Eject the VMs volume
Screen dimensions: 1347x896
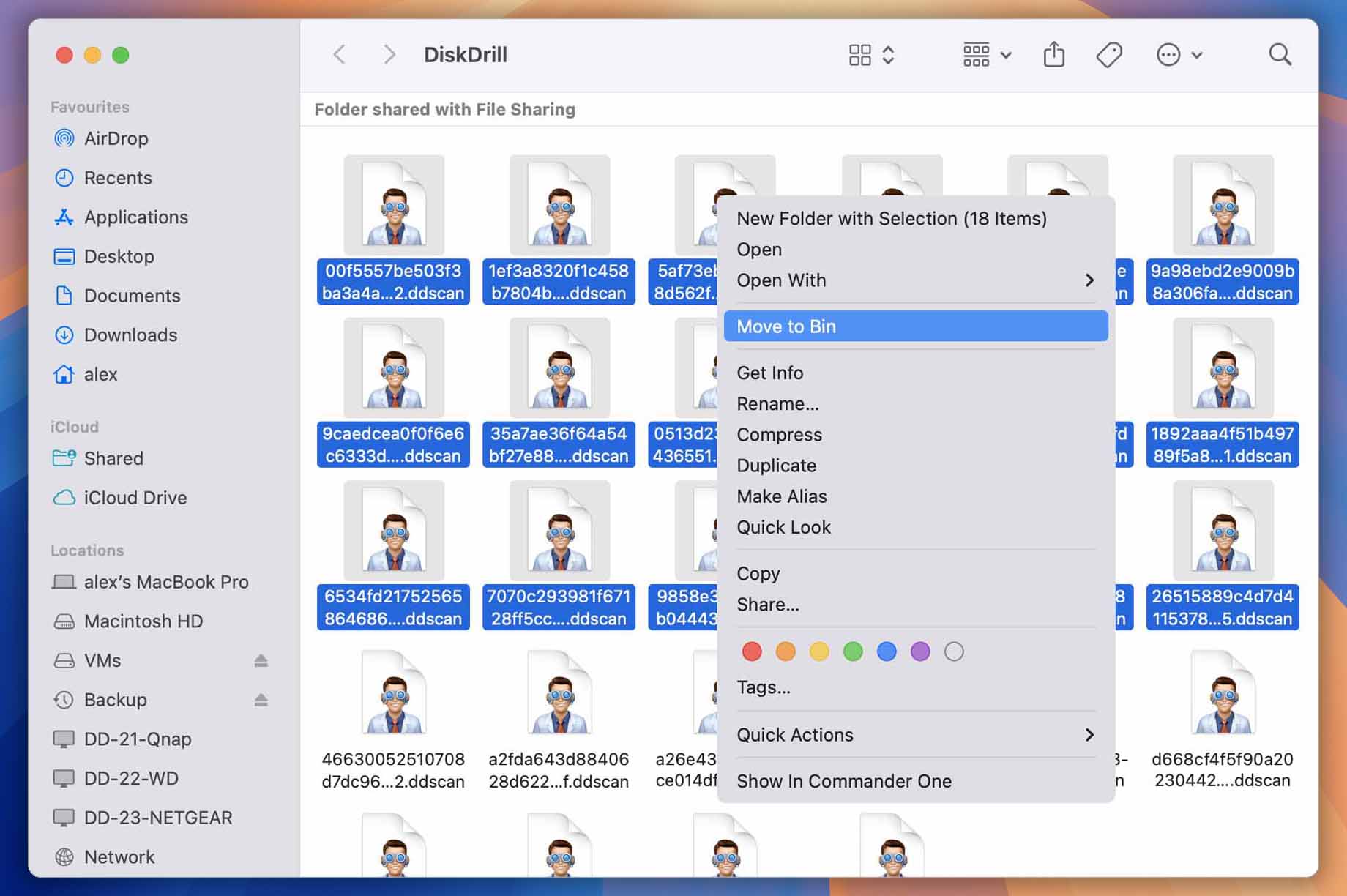coord(261,661)
